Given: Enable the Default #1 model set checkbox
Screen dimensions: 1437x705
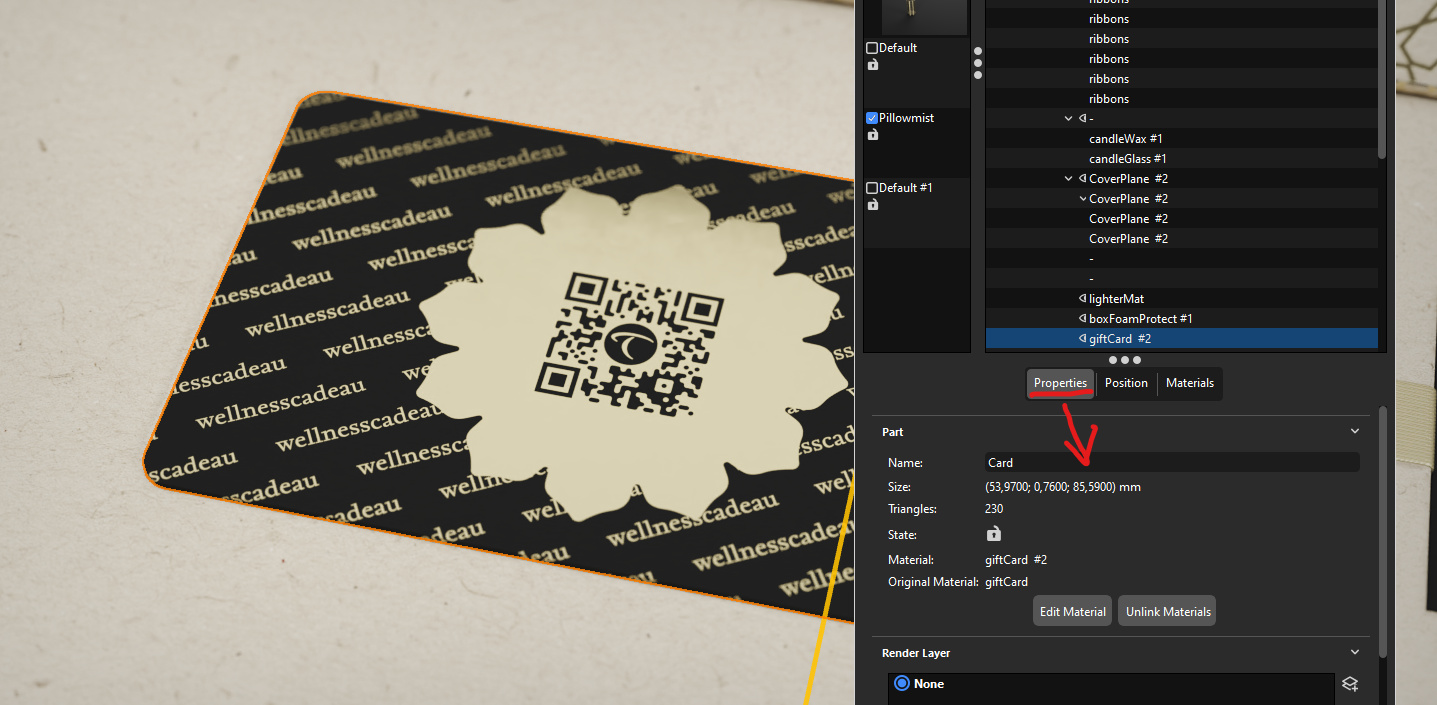Looking at the screenshot, I should click(872, 188).
